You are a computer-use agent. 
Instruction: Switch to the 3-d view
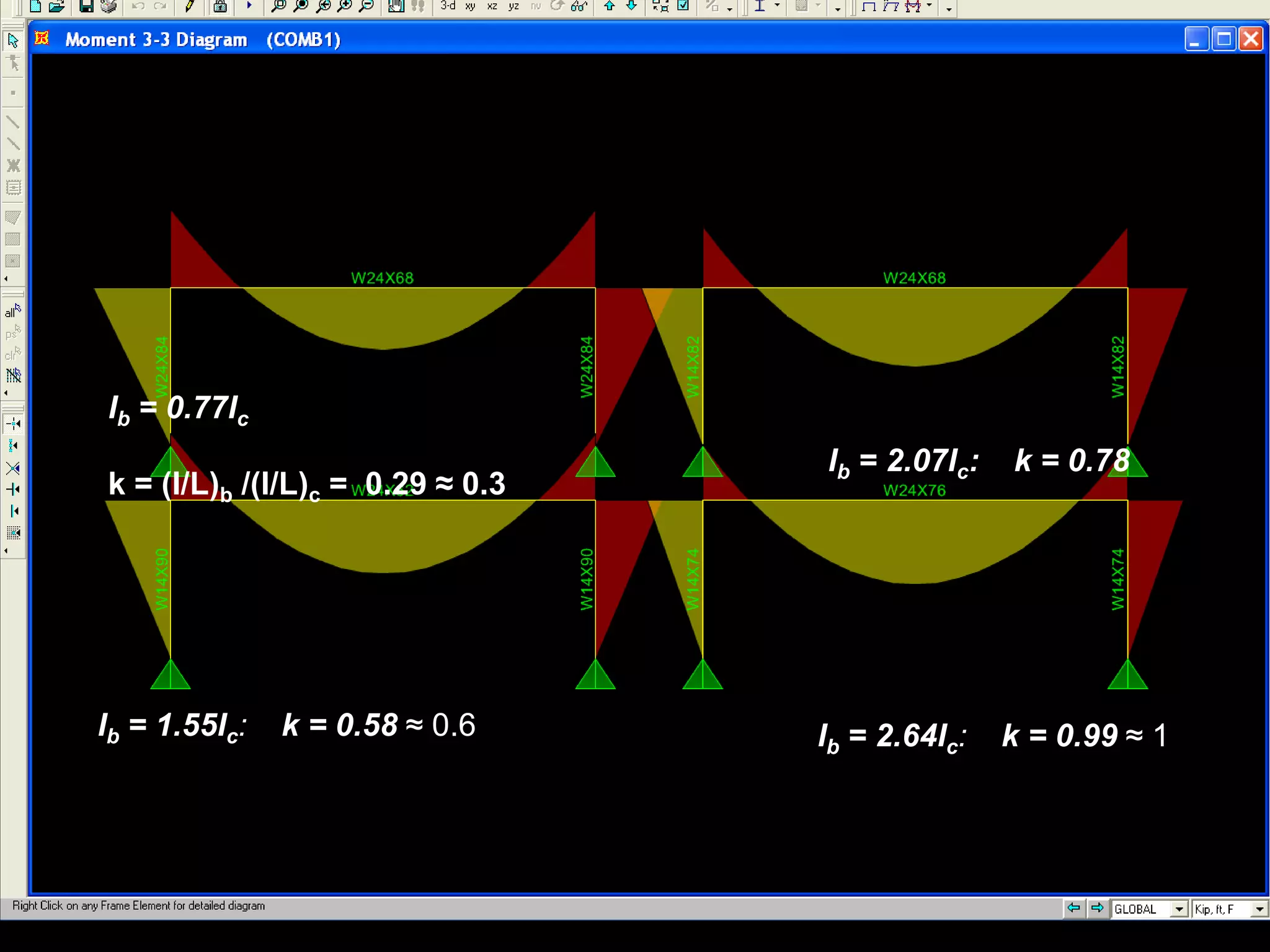[448, 6]
